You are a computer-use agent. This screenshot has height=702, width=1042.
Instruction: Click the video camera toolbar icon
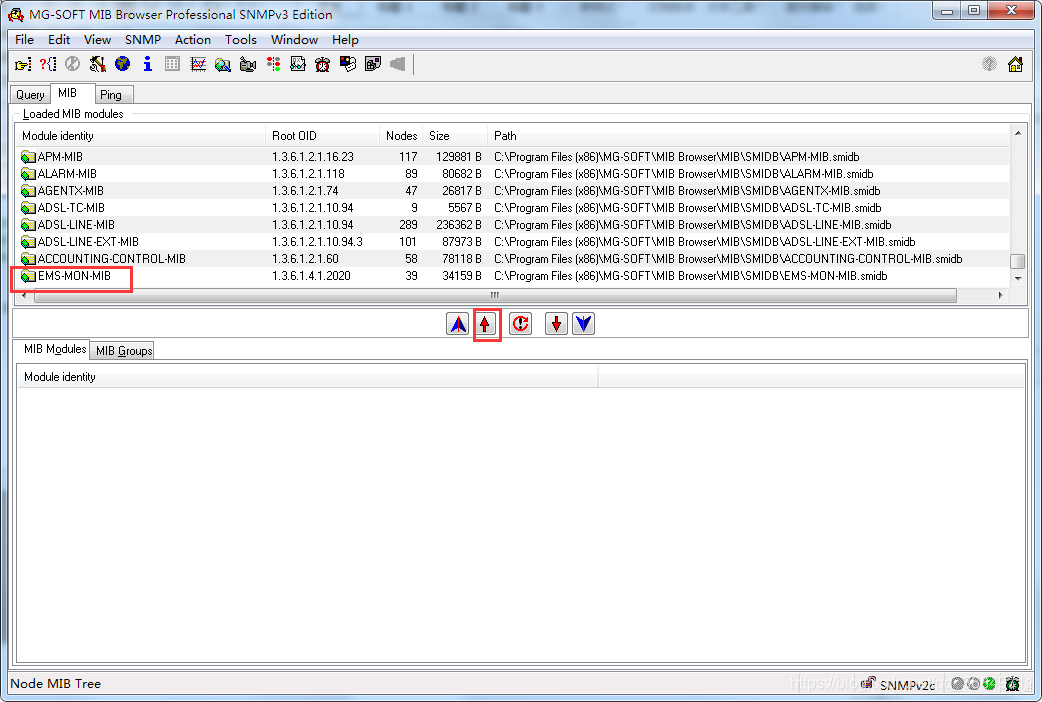[248, 64]
